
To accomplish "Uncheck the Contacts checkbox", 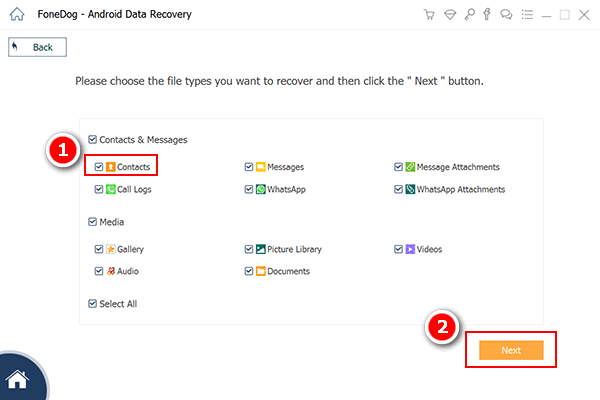I will tap(99, 167).
